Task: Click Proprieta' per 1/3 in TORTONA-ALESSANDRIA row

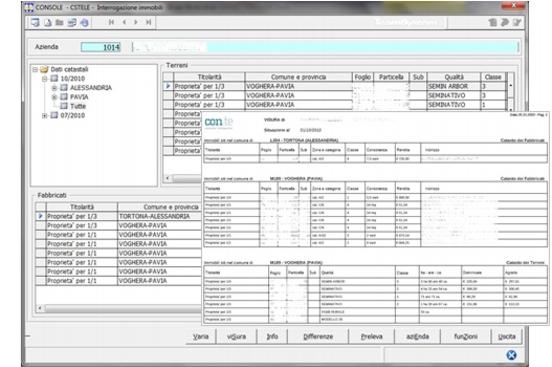Action: coord(82,216)
